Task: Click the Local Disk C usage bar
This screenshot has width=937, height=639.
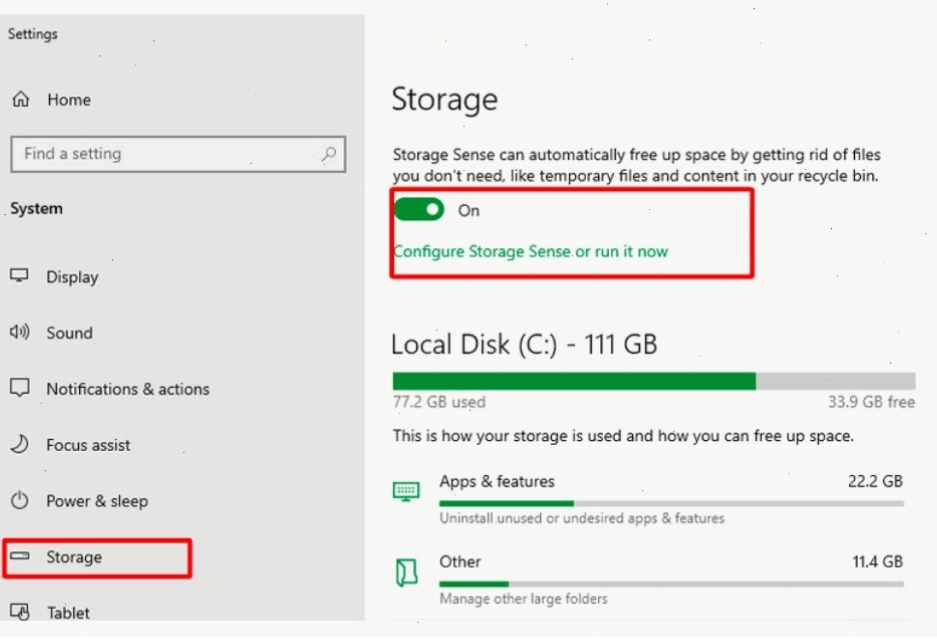Action: (654, 381)
